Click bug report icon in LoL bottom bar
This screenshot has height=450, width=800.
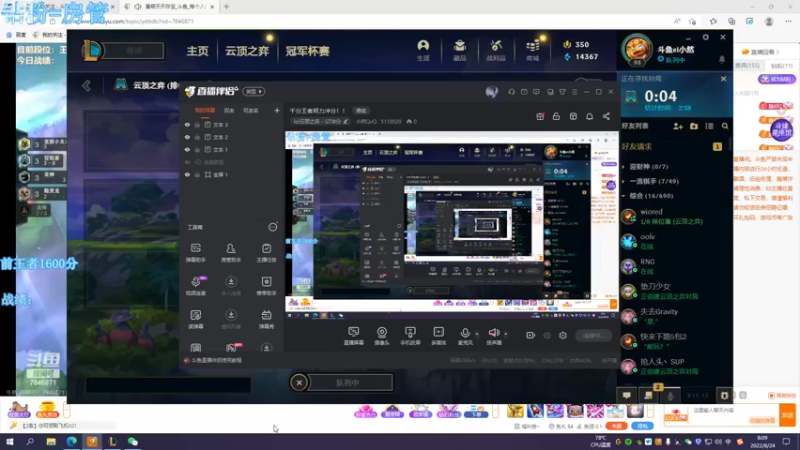pyautogui.click(x=724, y=395)
